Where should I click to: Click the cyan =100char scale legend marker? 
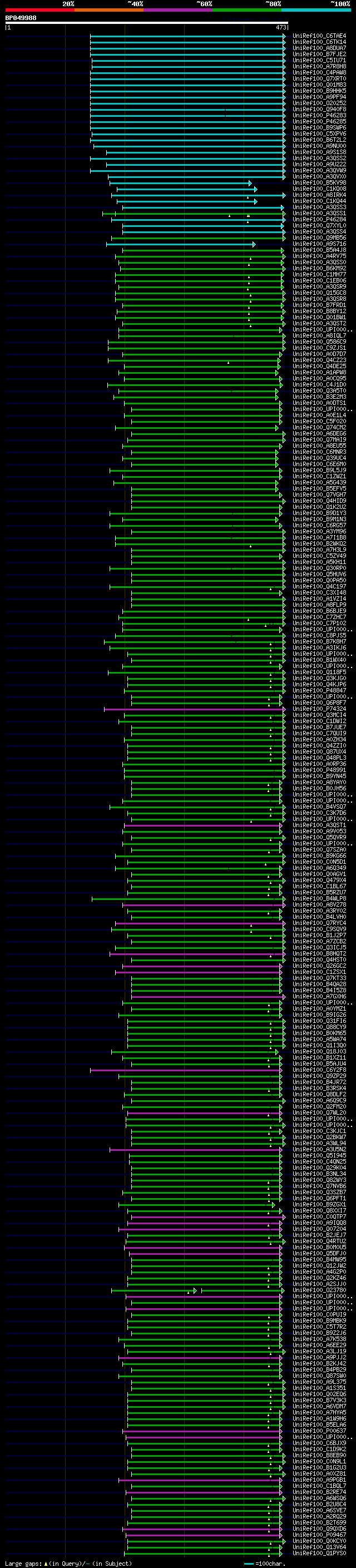[249, 1564]
